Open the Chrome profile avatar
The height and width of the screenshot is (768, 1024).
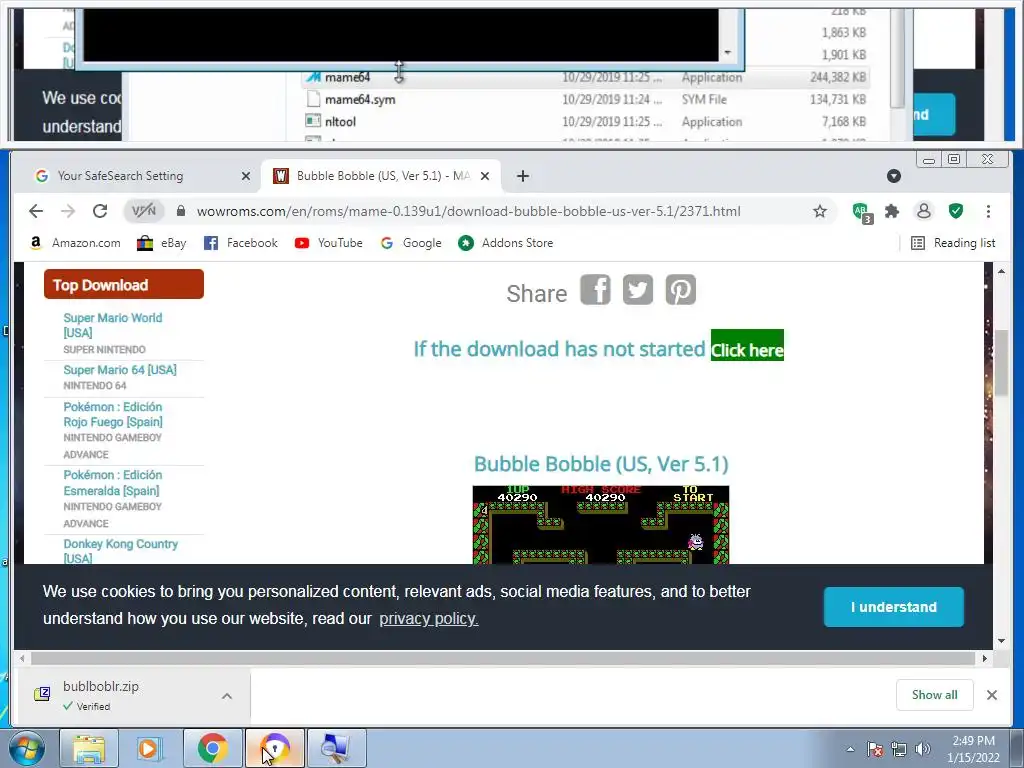click(923, 211)
